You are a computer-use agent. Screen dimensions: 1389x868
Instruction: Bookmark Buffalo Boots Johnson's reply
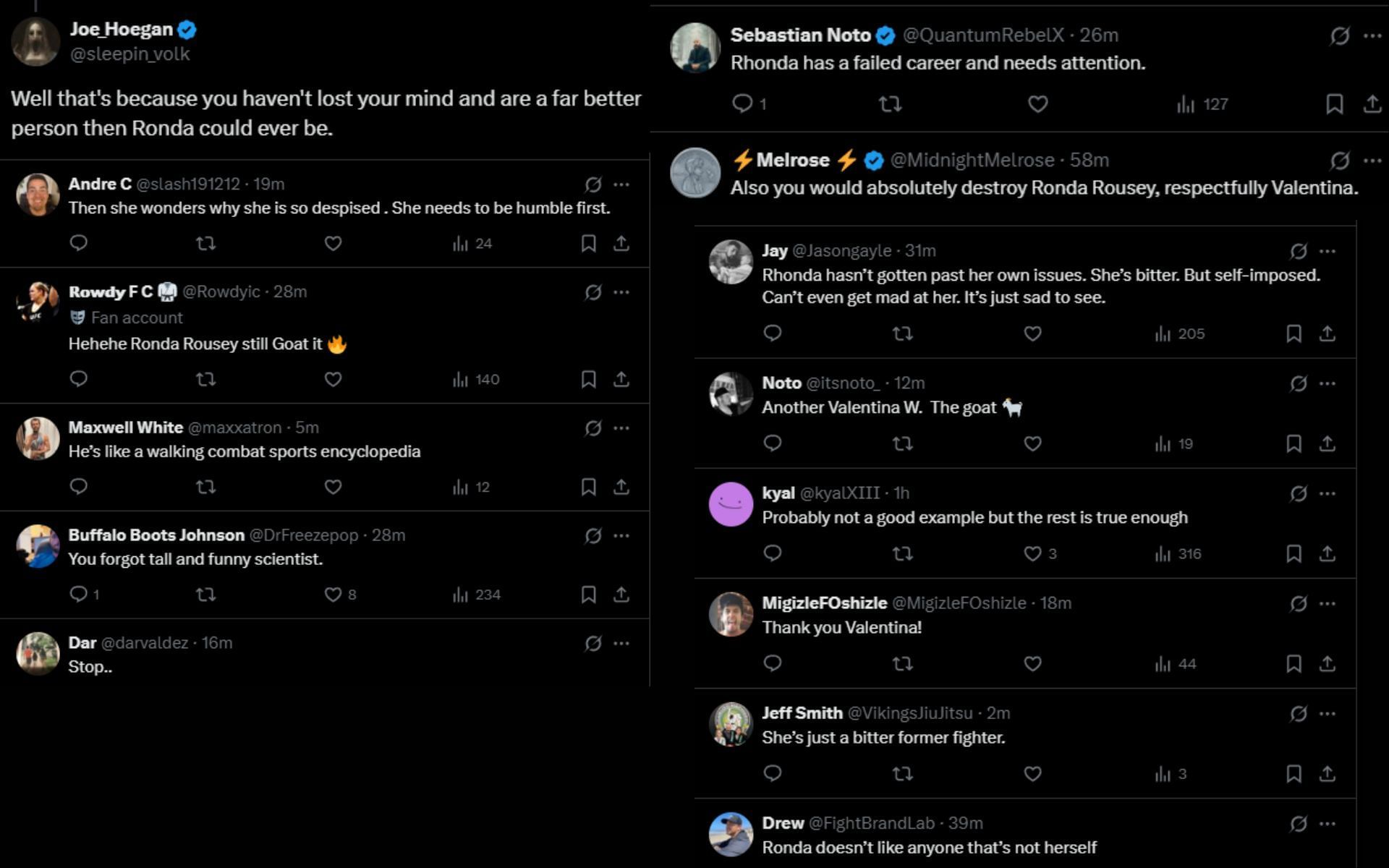(x=588, y=595)
